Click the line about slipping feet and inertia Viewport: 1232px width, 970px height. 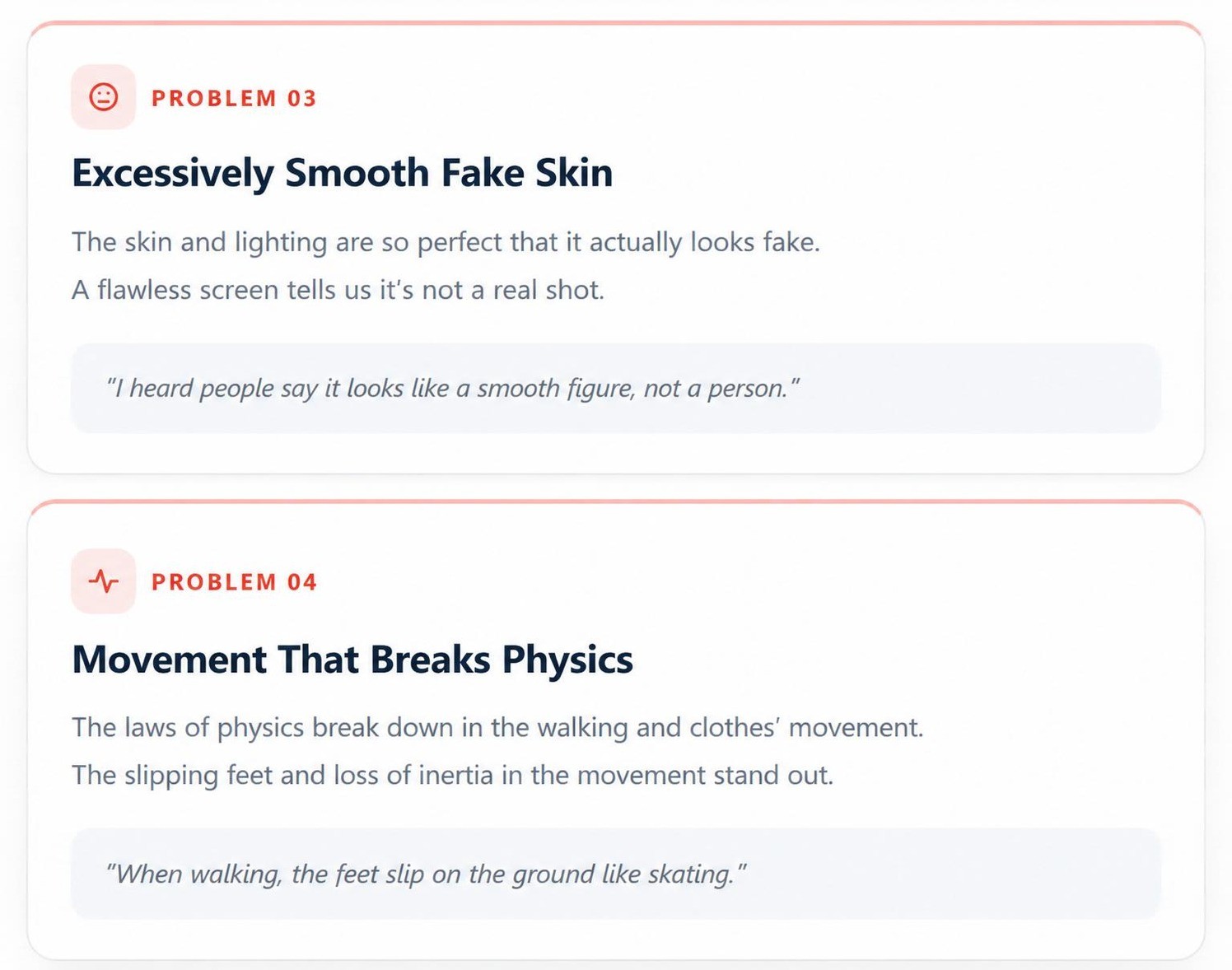pos(452,776)
